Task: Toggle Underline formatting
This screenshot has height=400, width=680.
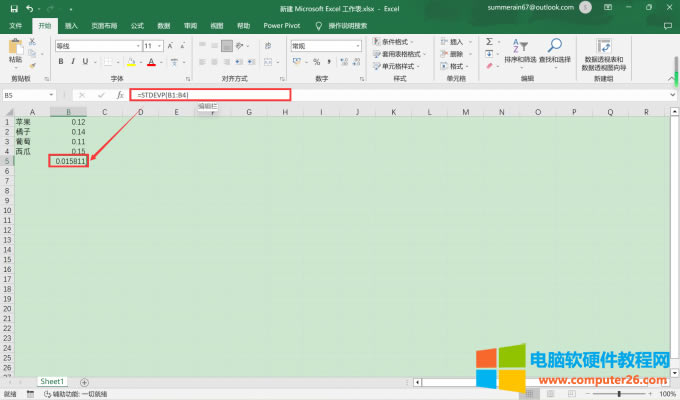Action: click(x=87, y=62)
